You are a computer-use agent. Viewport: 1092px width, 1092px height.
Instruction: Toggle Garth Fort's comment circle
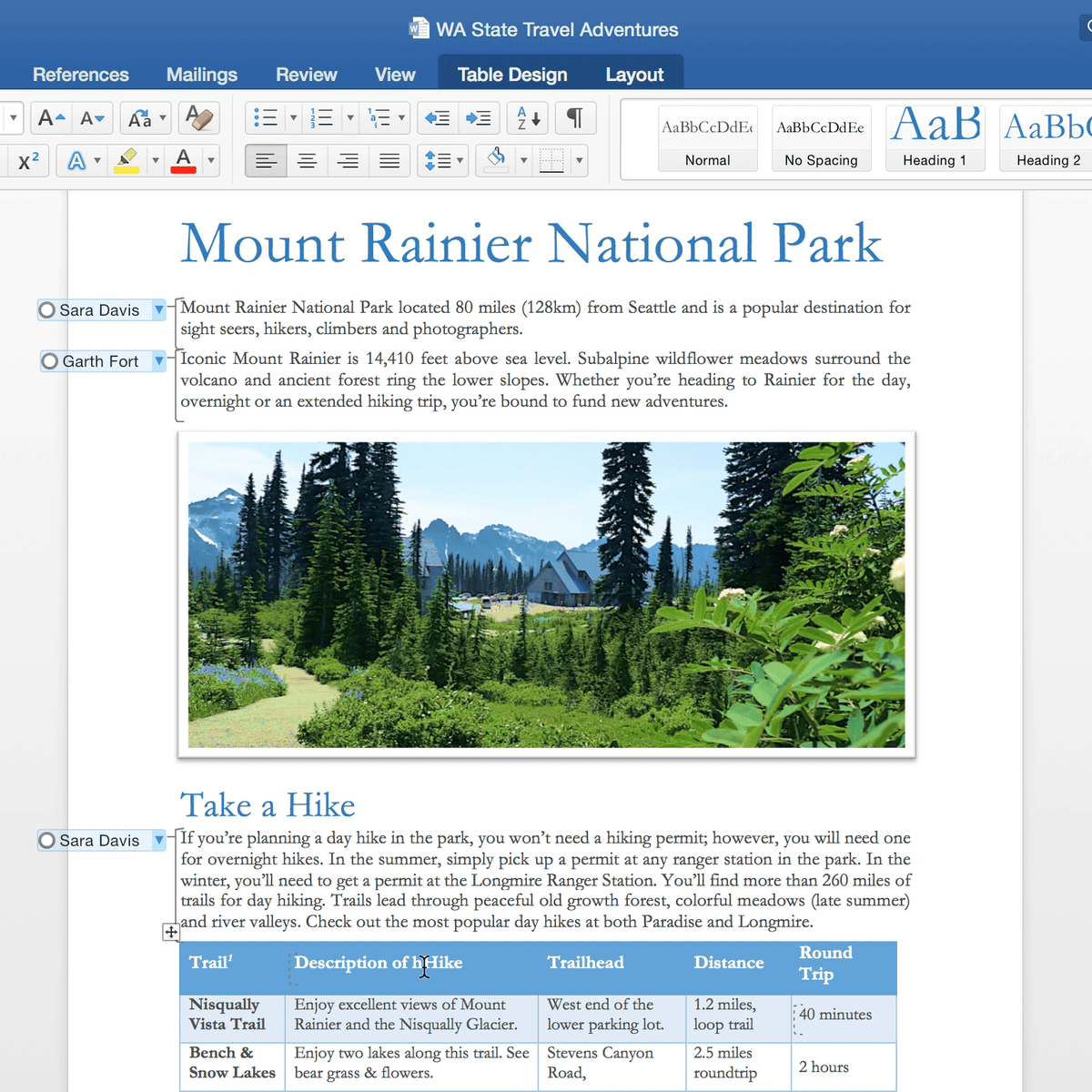50,361
